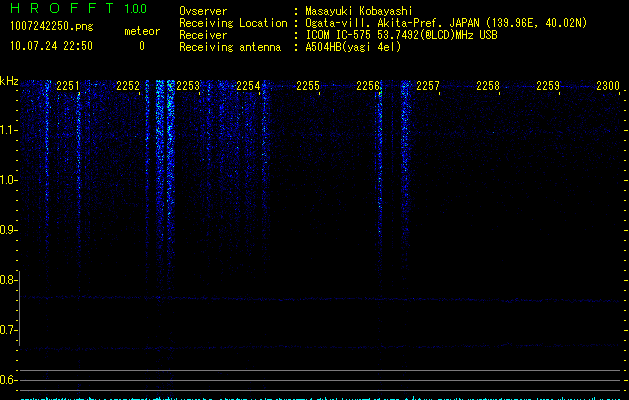Click the 'meteor' label
This screenshot has height=400, width=629.
142,31
